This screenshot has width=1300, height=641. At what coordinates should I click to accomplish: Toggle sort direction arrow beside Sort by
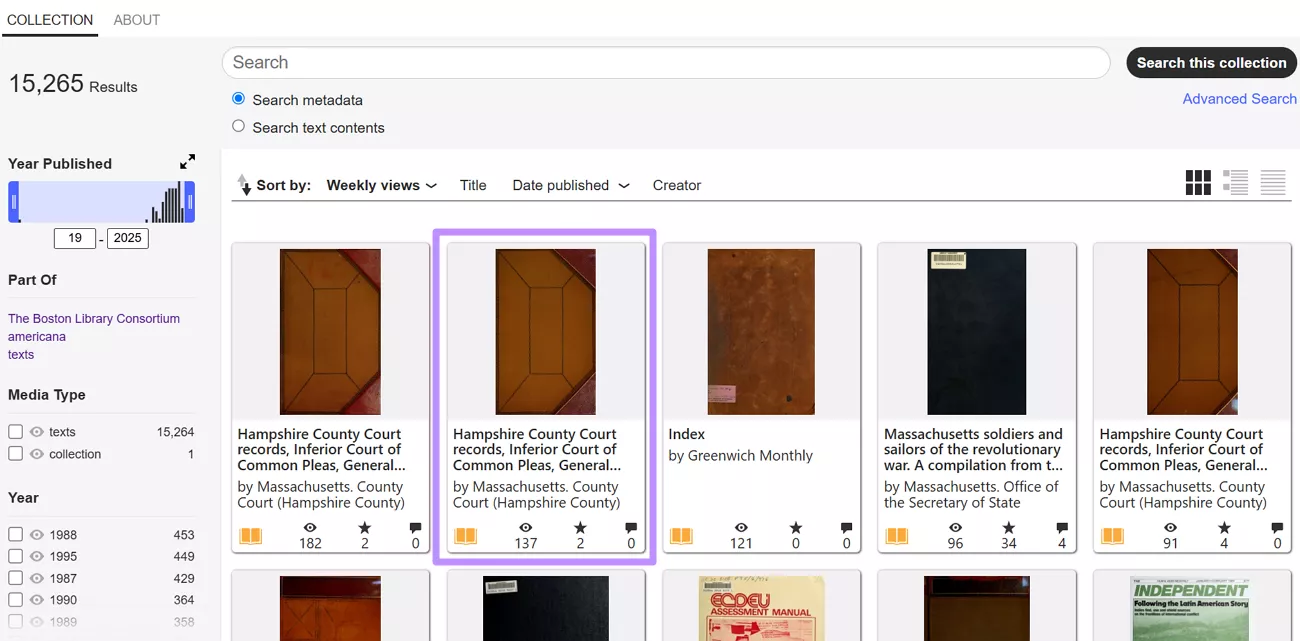tap(244, 184)
